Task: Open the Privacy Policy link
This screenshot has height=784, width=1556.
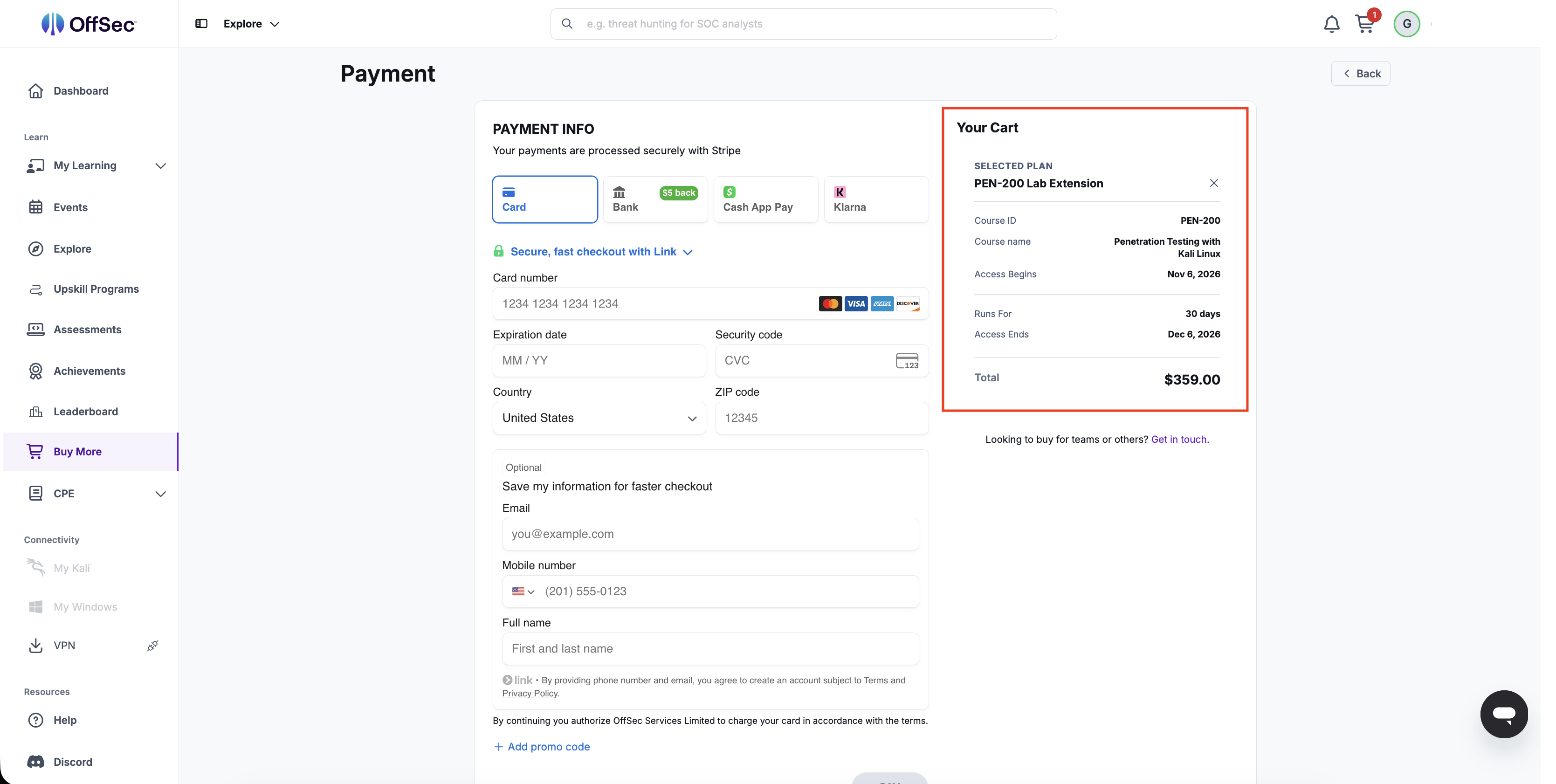Action: coord(530,694)
